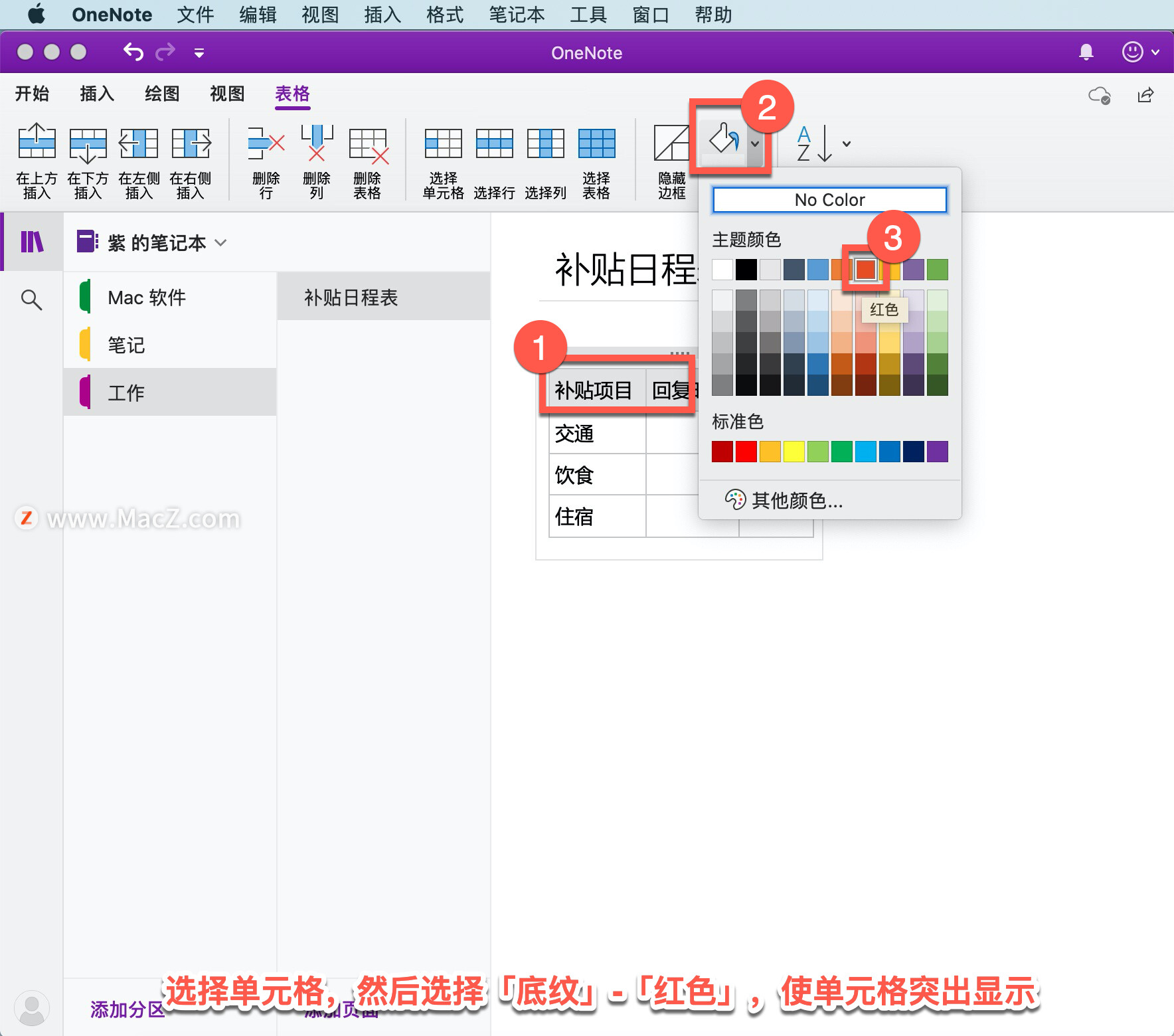Click the Select Cell icon
Viewport: 1174px width, 1036px height.
(443, 143)
